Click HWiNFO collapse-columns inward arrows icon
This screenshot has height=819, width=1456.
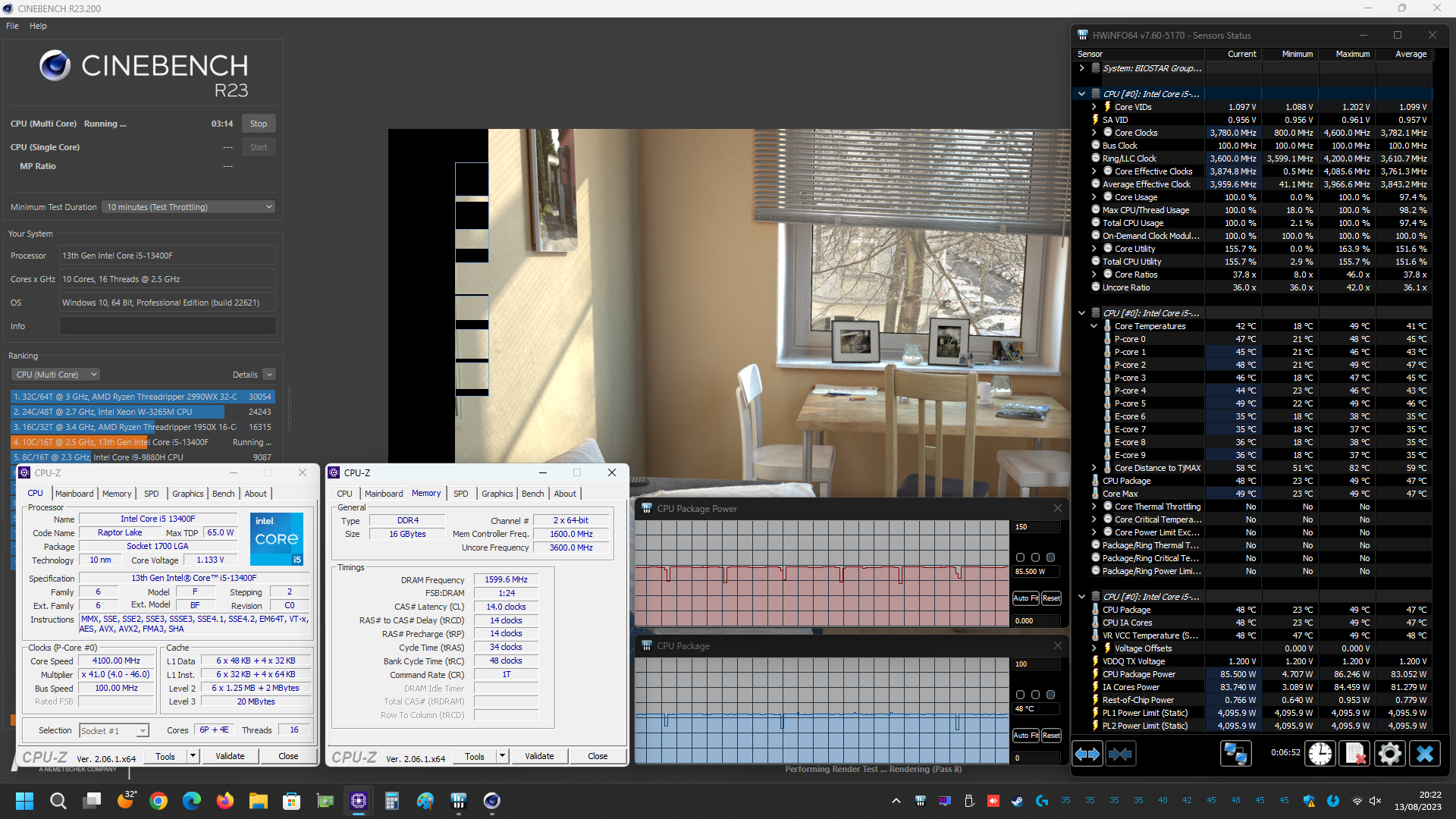(1120, 754)
